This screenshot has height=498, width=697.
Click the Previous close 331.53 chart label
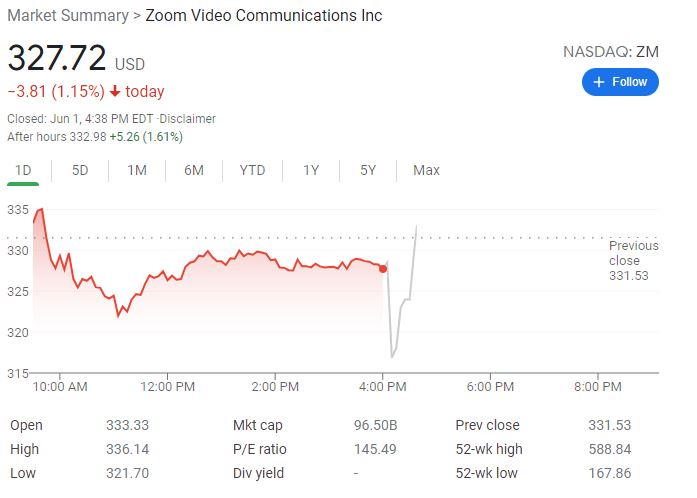coord(633,260)
